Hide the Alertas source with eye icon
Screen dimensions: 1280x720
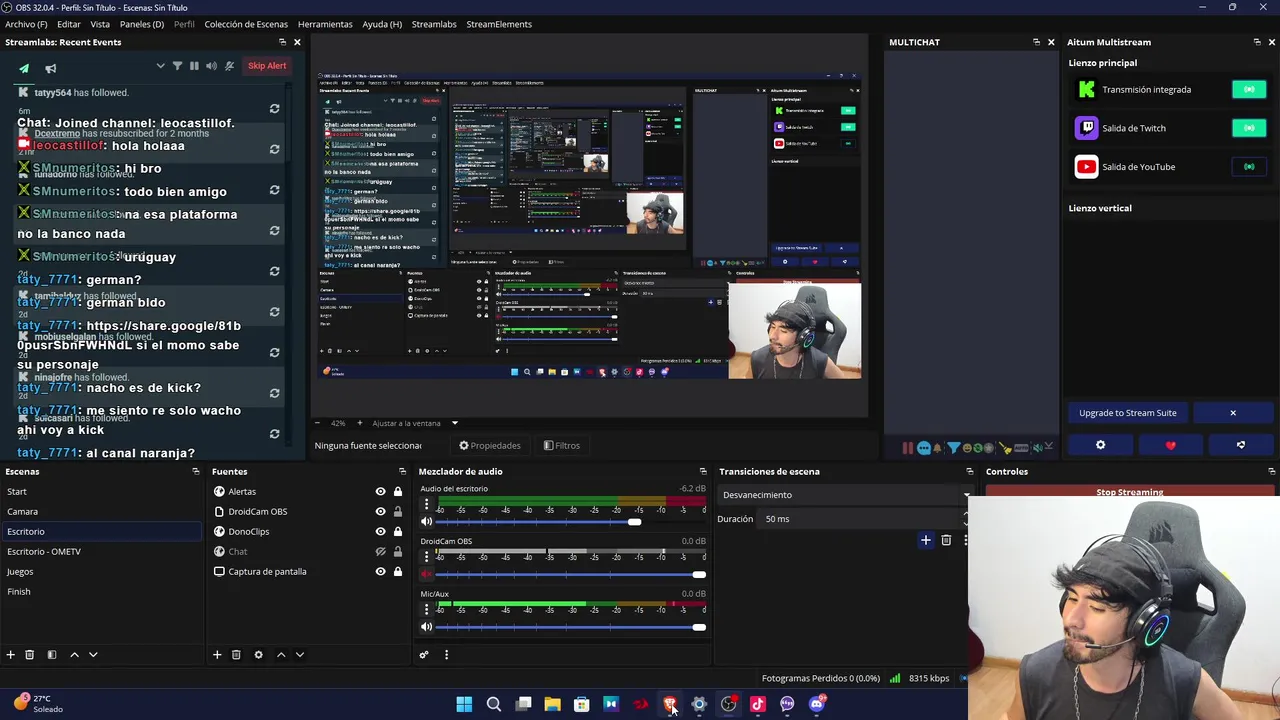coord(380,491)
